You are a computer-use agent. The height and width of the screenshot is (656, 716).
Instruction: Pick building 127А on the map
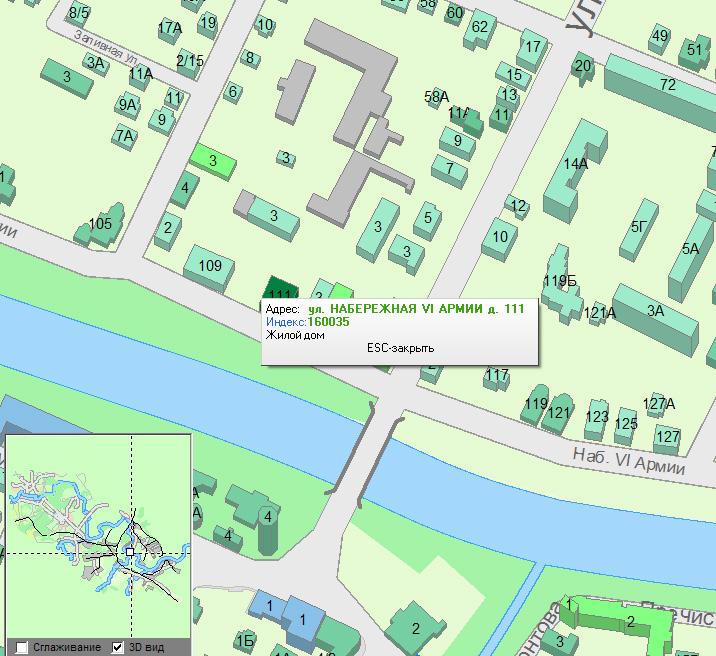point(658,404)
